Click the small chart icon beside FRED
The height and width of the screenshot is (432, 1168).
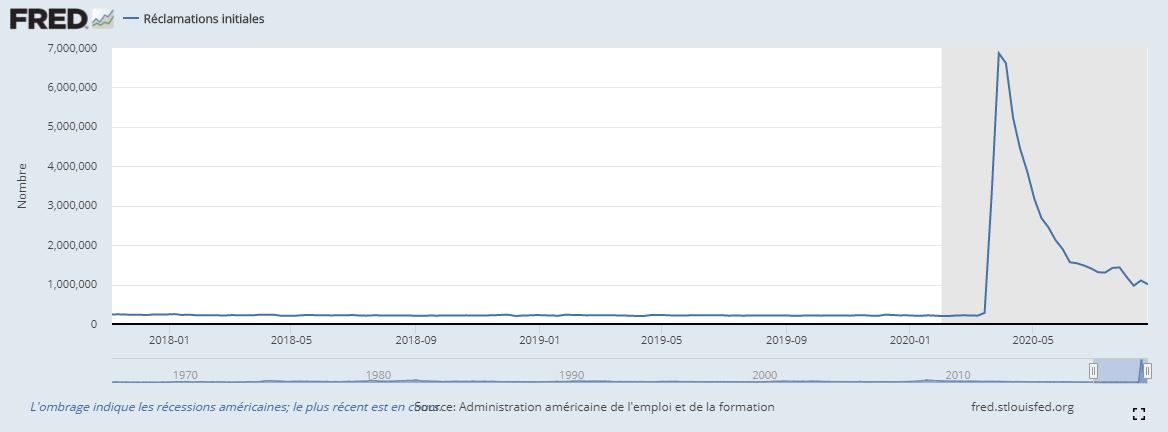coord(103,18)
